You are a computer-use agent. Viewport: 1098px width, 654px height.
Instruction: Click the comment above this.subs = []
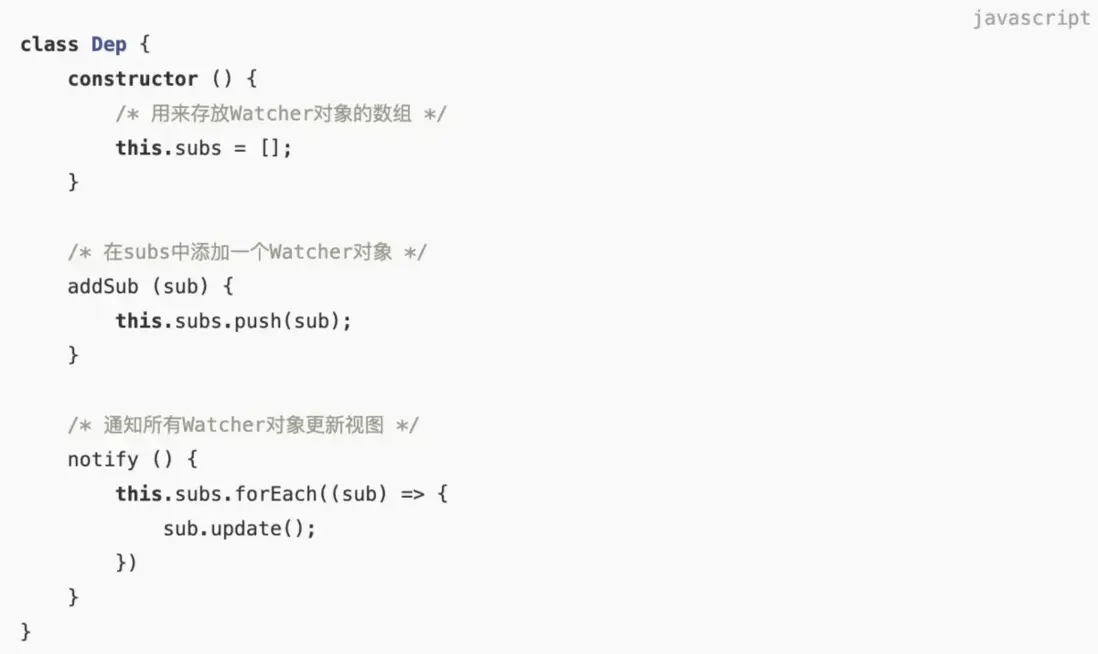pos(281,114)
